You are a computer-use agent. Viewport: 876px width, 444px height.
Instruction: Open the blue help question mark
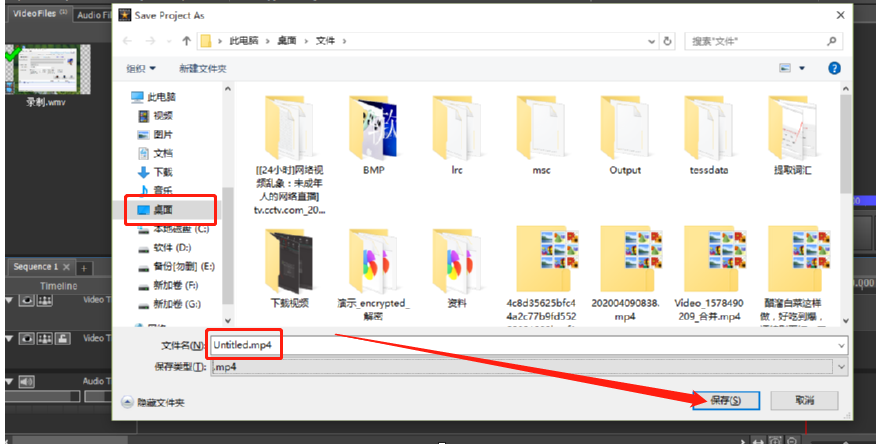pyautogui.click(x=834, y=68)
